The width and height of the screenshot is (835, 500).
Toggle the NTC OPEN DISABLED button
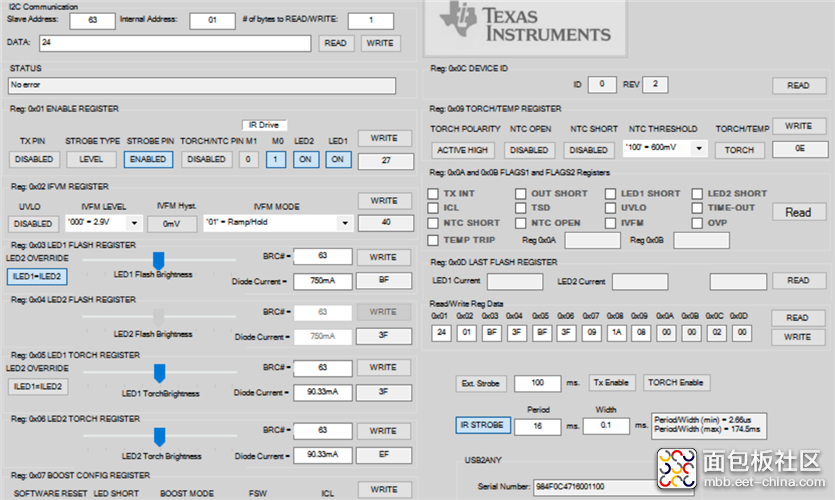point(529,150)
